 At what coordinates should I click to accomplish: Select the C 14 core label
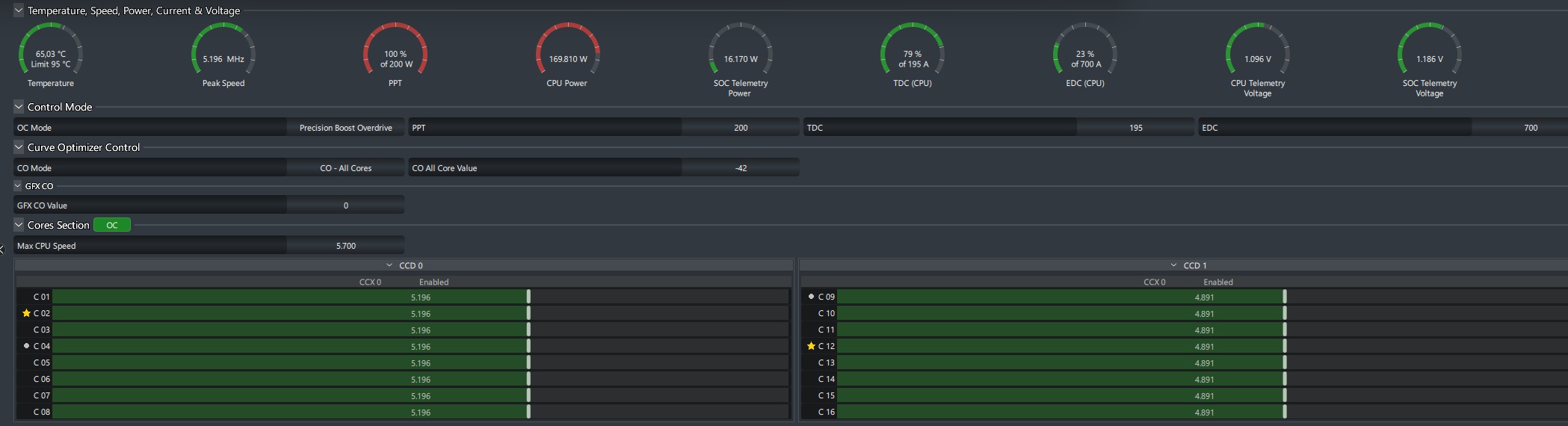point(827,379)
